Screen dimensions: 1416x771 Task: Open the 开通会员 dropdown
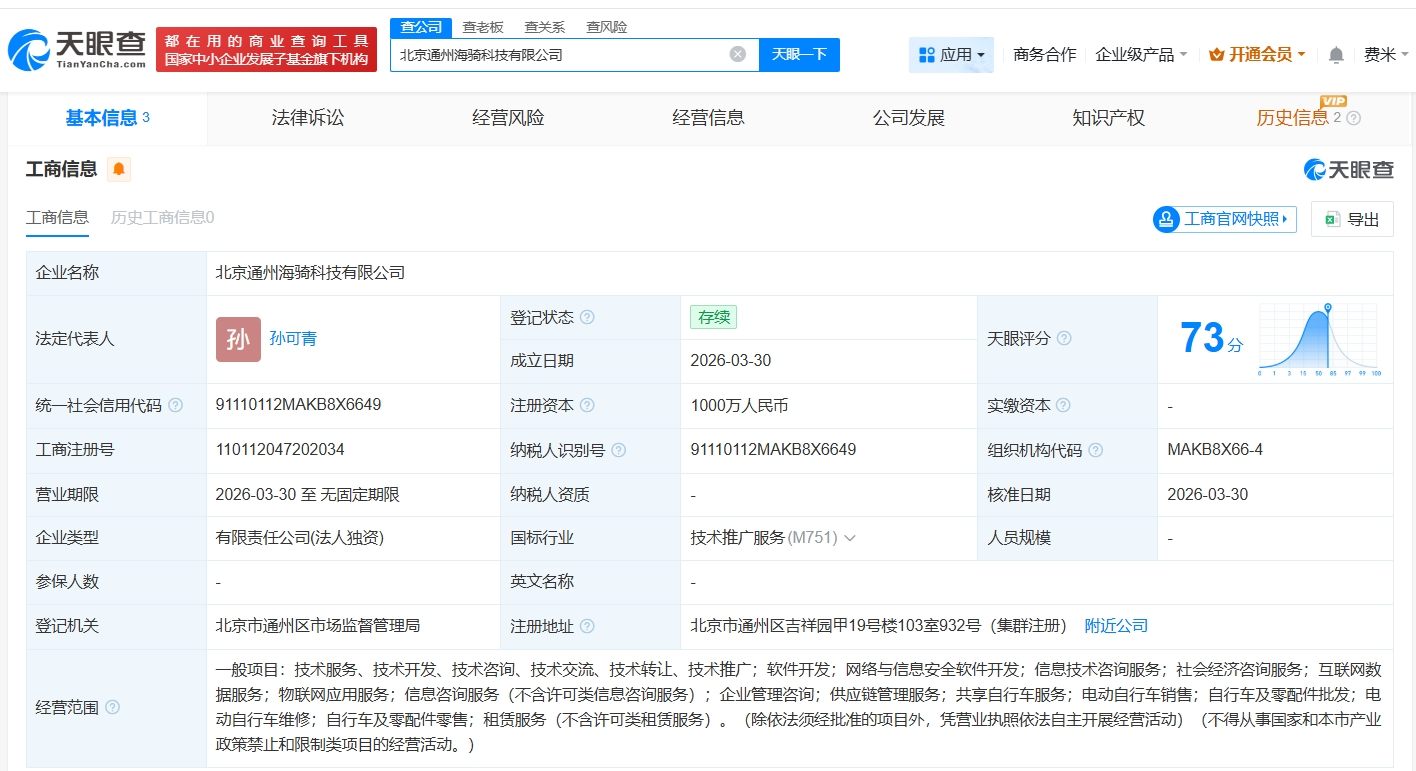coord(1257,55)
